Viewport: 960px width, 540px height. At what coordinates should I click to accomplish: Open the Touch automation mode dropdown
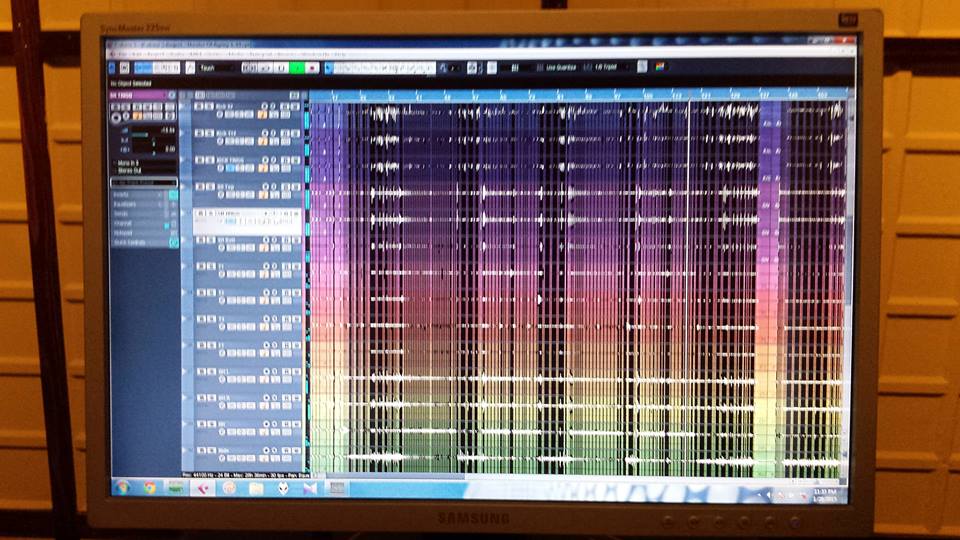[216, 68]
